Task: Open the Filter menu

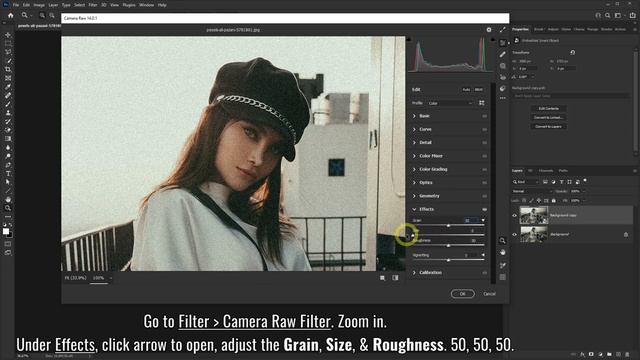Action: coord(93,5)
